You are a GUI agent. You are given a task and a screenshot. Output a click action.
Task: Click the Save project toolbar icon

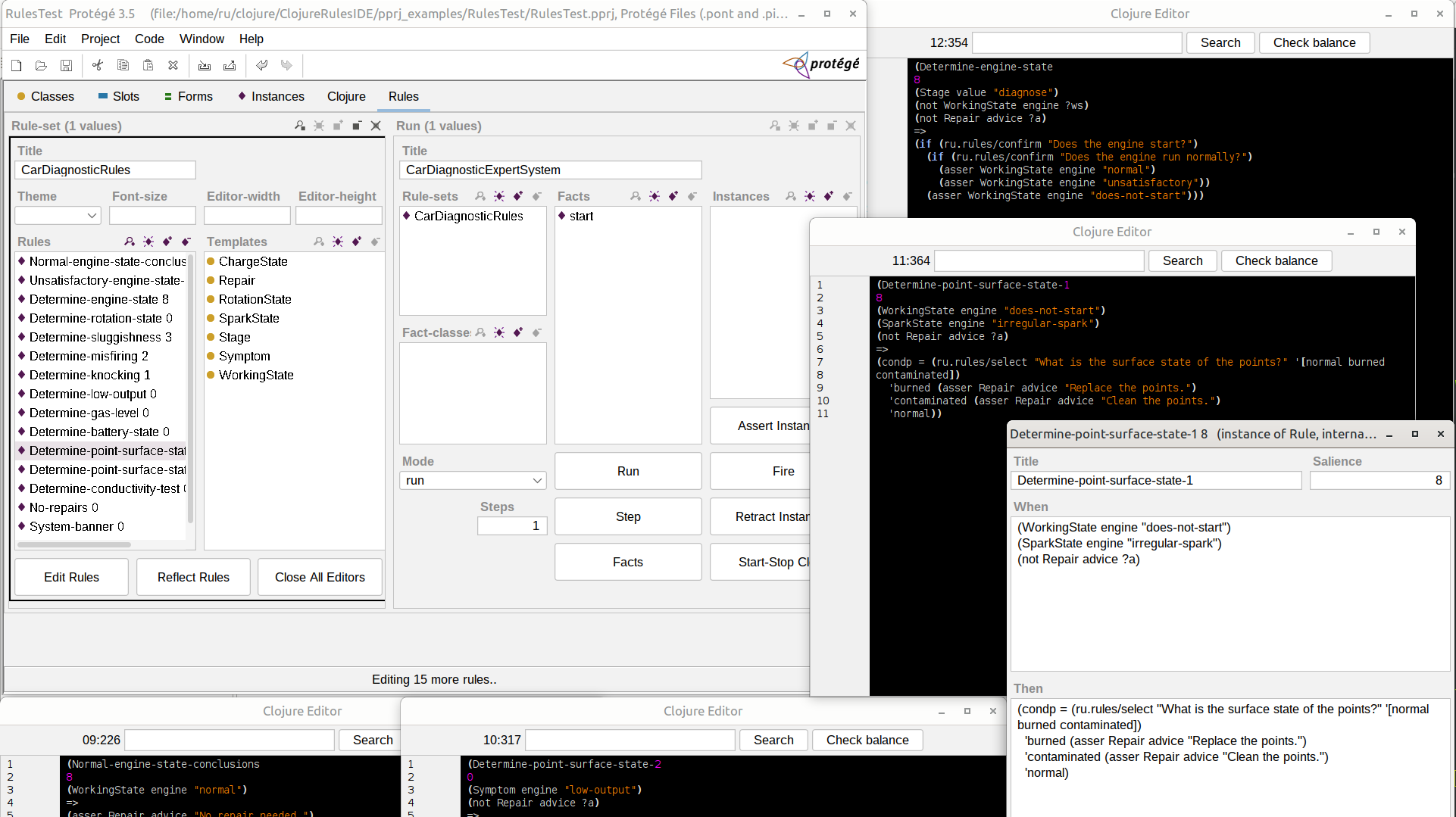(67, 66)
